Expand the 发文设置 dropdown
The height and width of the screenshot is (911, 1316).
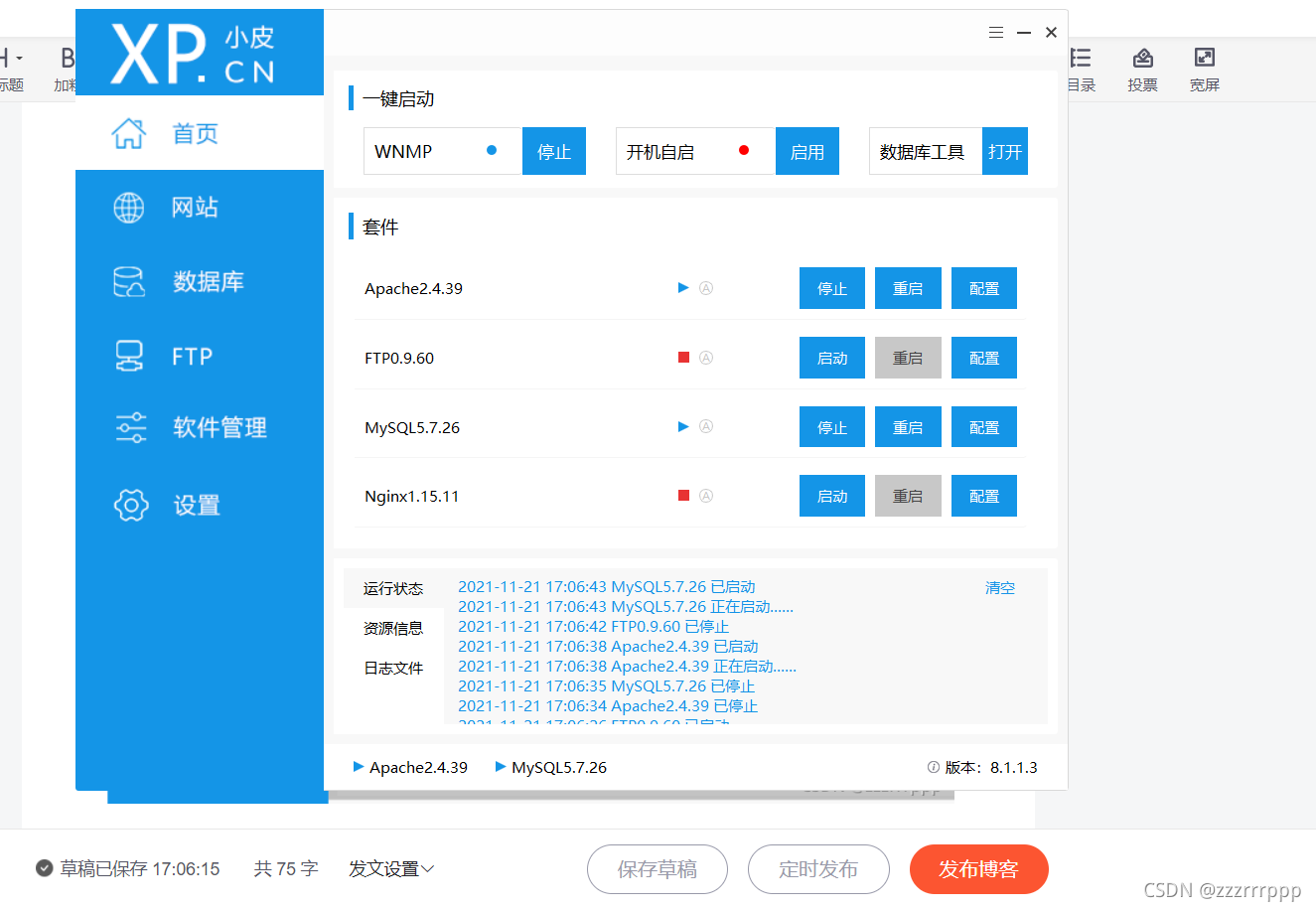point(391,869)
